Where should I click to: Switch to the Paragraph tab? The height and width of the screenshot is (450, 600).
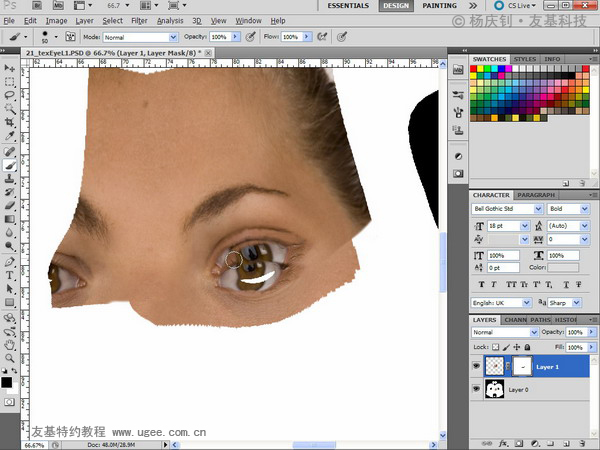coord(536,195)
